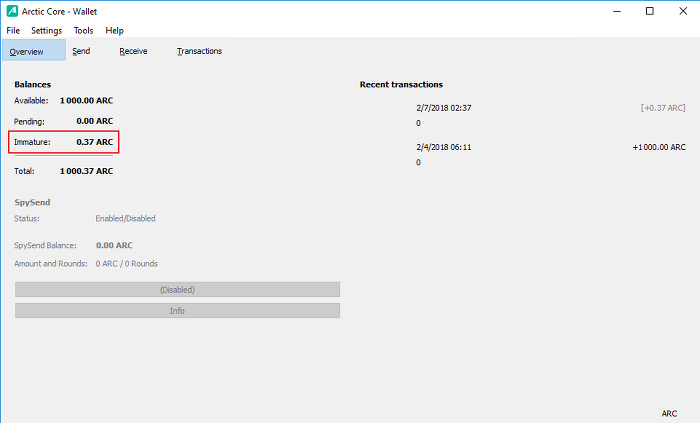Click the ARC unit in status bar
This screenshot has height=423, width=700.
click(669, 414)
